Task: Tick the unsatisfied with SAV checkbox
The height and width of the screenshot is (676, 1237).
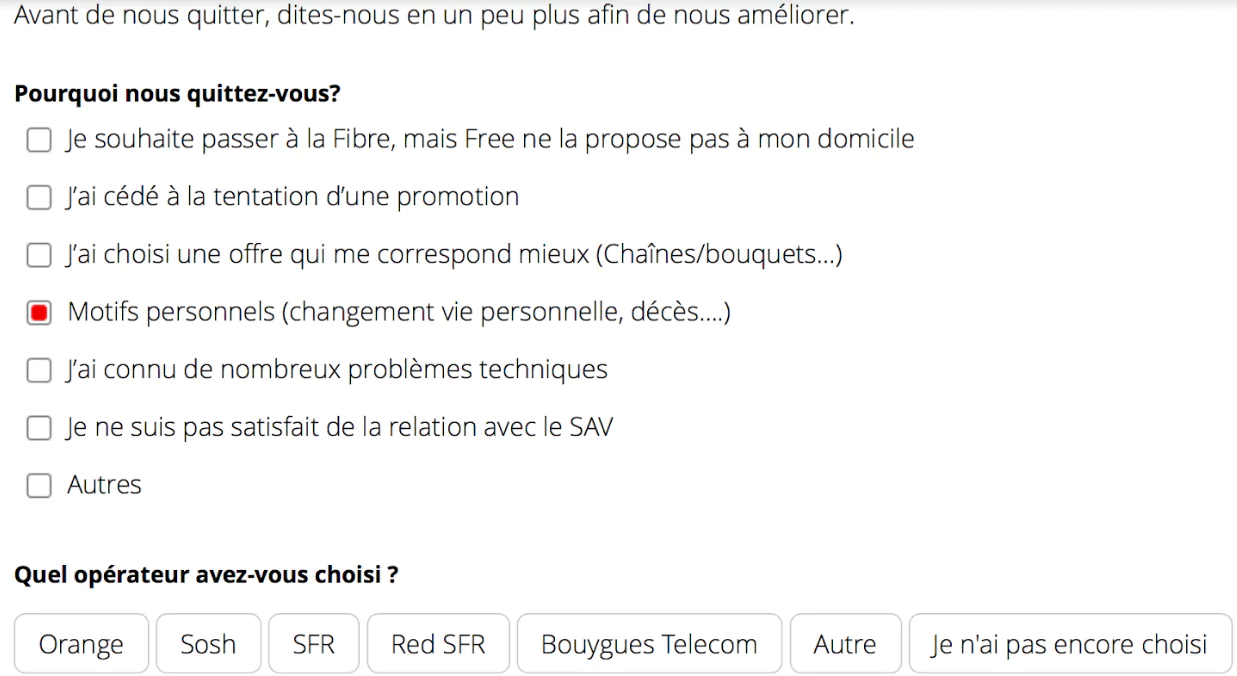Action: 38,429
